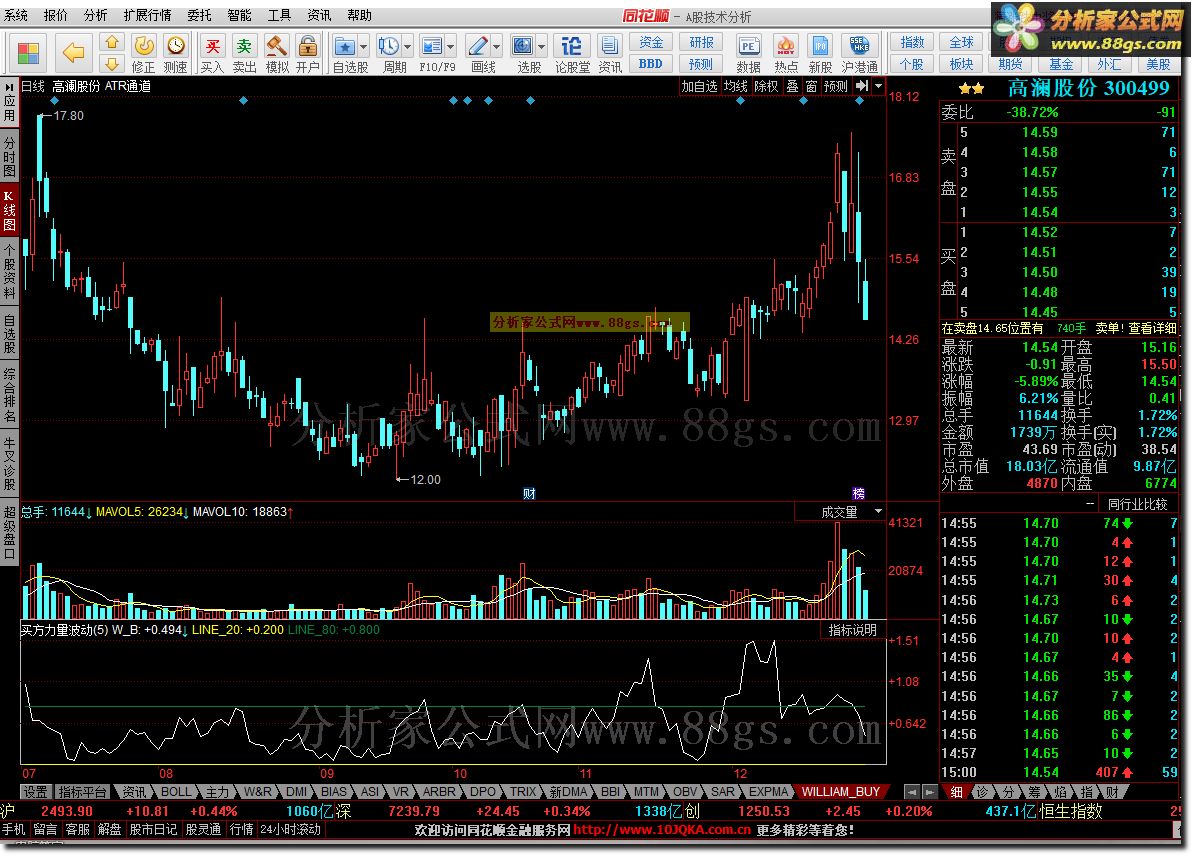
Task: Switch to the 分时图 side tab
Action: click(x=9, y=156)
